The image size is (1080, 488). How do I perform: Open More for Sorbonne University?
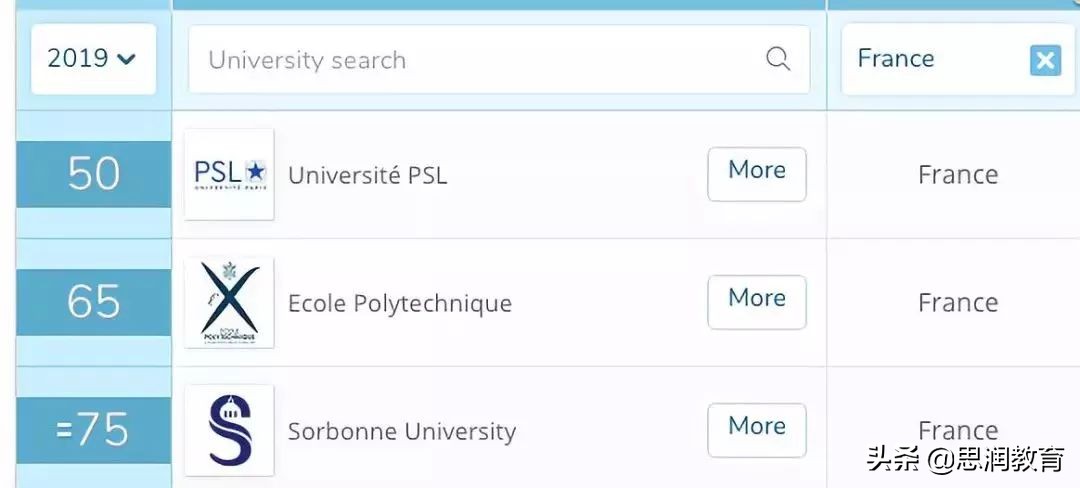(756, 429)
